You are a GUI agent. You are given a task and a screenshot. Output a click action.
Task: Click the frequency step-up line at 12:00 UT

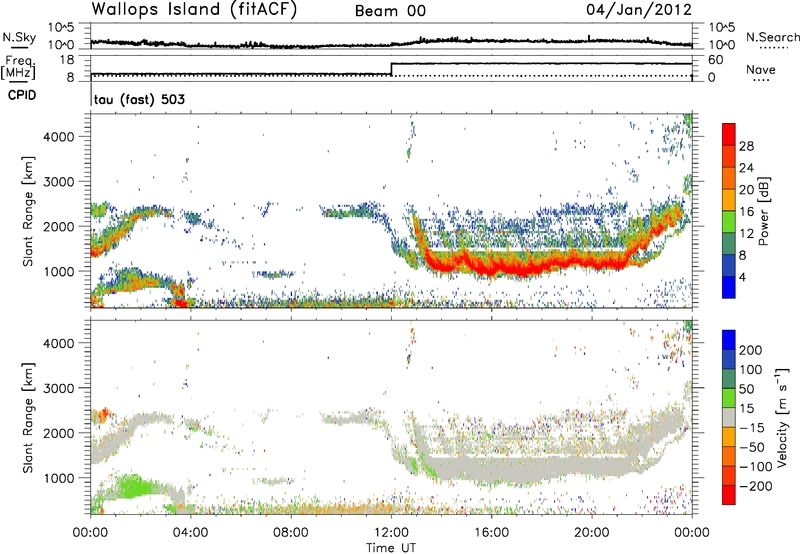391,69
